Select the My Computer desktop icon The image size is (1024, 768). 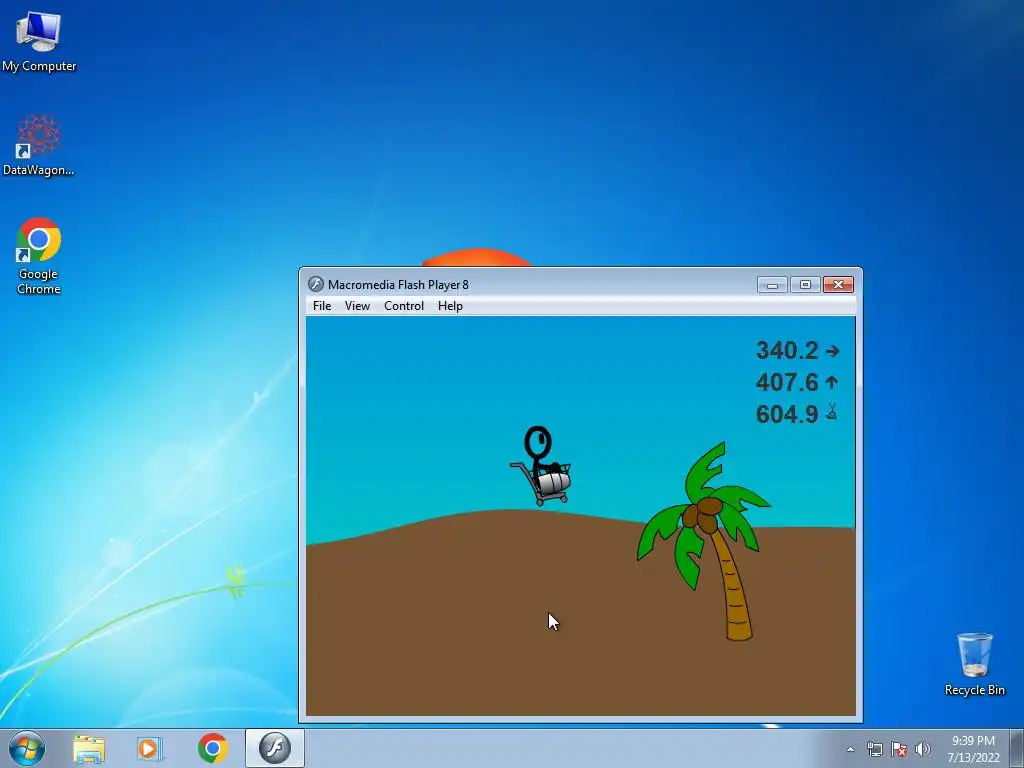(39, 40)
